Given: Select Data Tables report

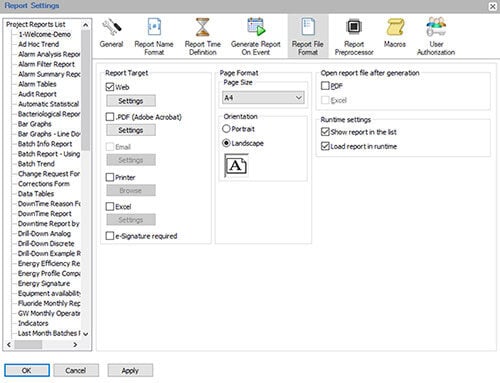Looking at the screenshot, I should (36, 194).
